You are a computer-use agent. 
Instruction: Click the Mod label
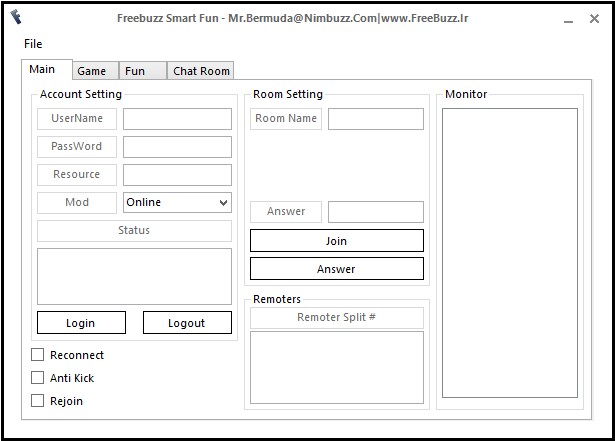pos(77,202)
